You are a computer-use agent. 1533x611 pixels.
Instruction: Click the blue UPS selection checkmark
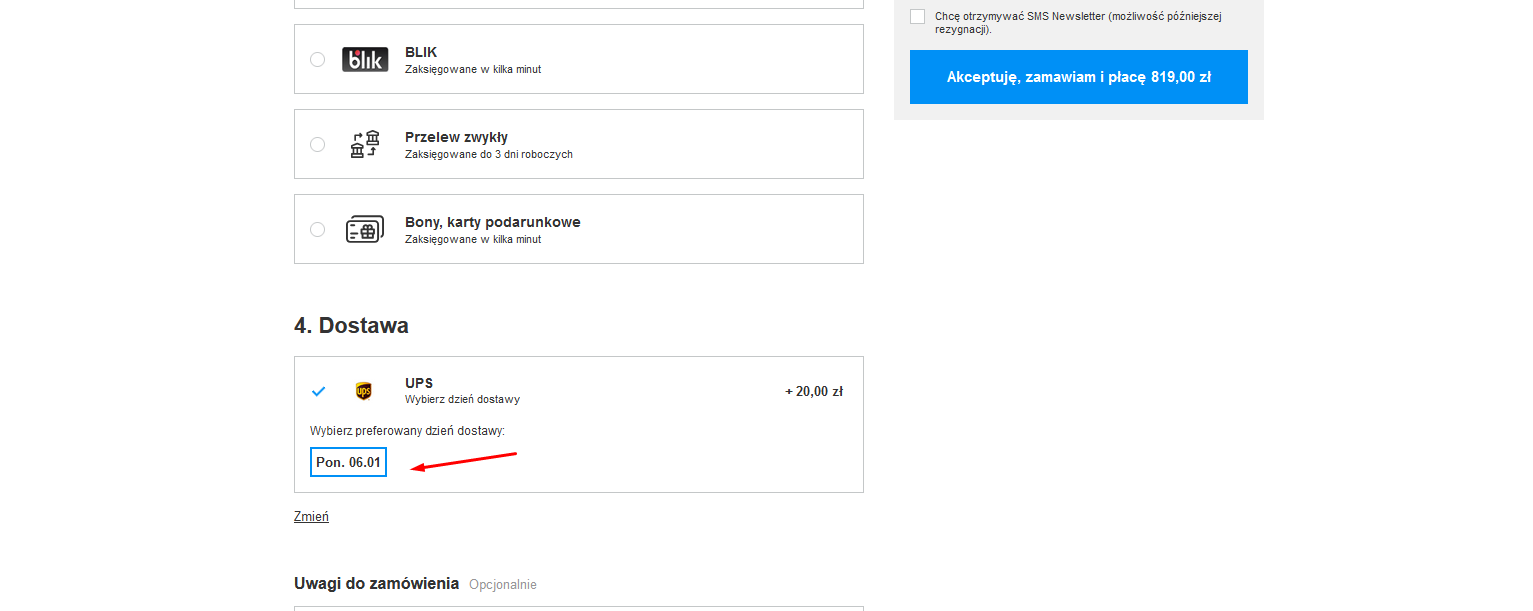pos(318,391)
